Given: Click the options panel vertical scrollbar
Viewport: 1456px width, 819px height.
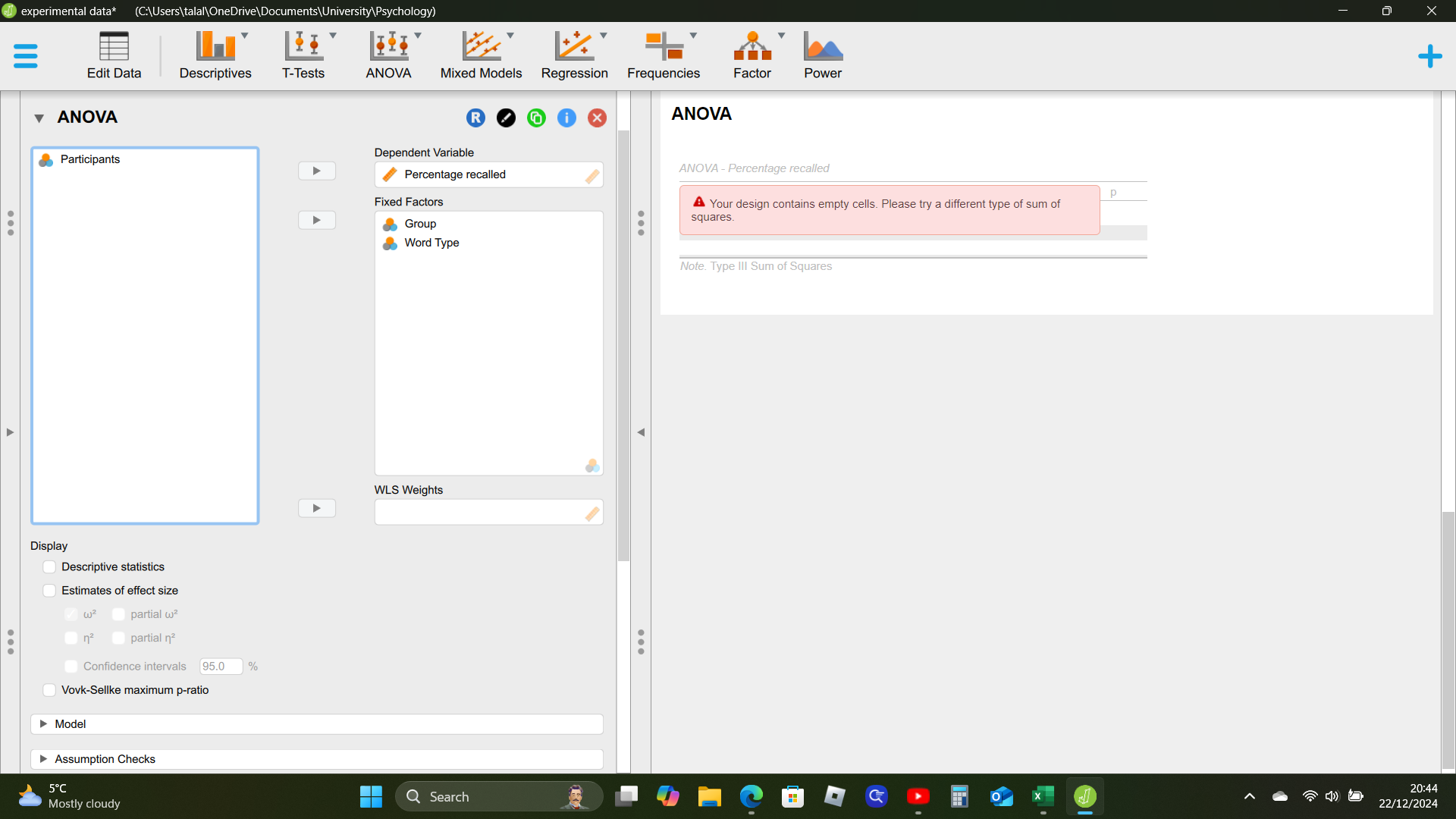Looking at the screenshot, I should pos(623,345).
